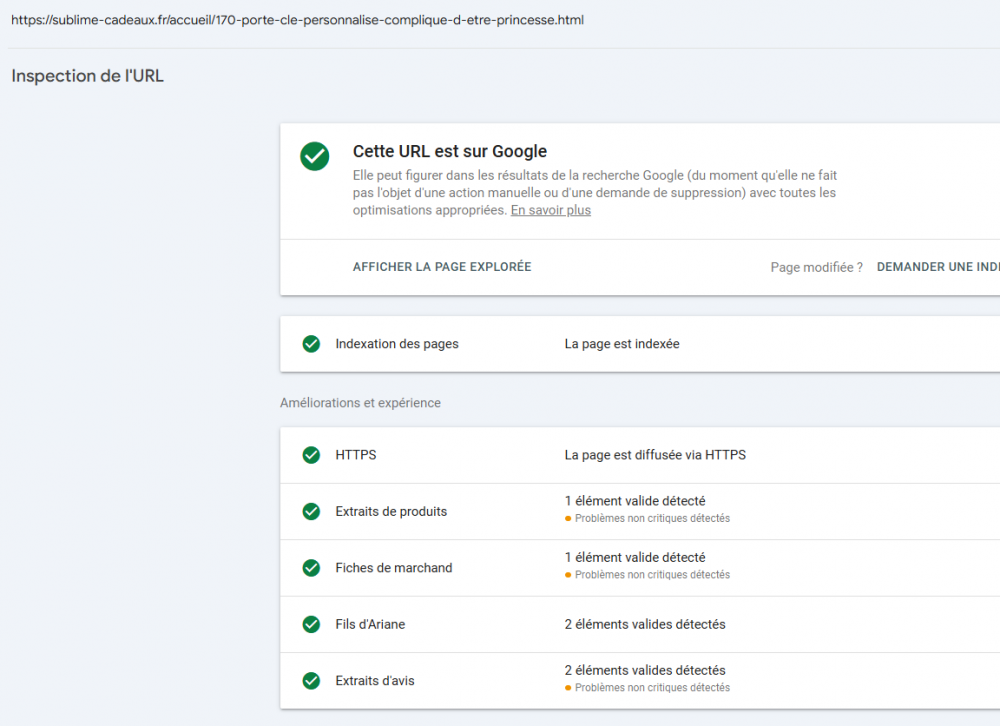Click the green check next to Fils d'Ariane
Viewport: 1000px width, 726px height.
point(311,624)
